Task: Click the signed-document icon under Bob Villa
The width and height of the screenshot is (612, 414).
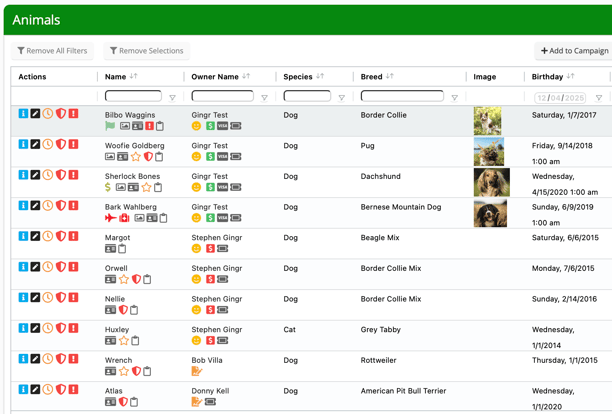Action: click(196, 371)
